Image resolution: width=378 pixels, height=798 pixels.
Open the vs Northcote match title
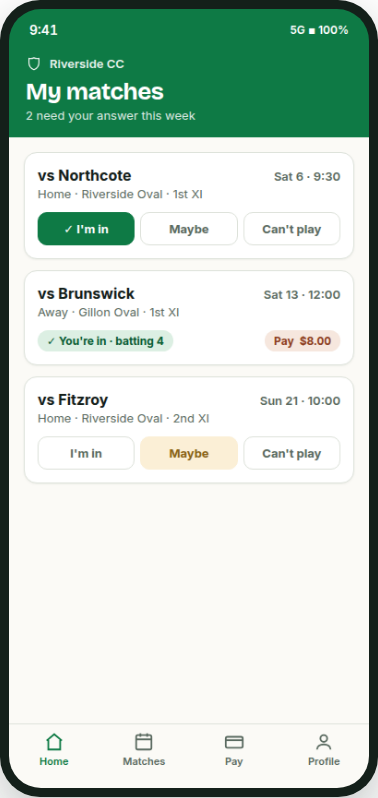(x=84, y=176)
